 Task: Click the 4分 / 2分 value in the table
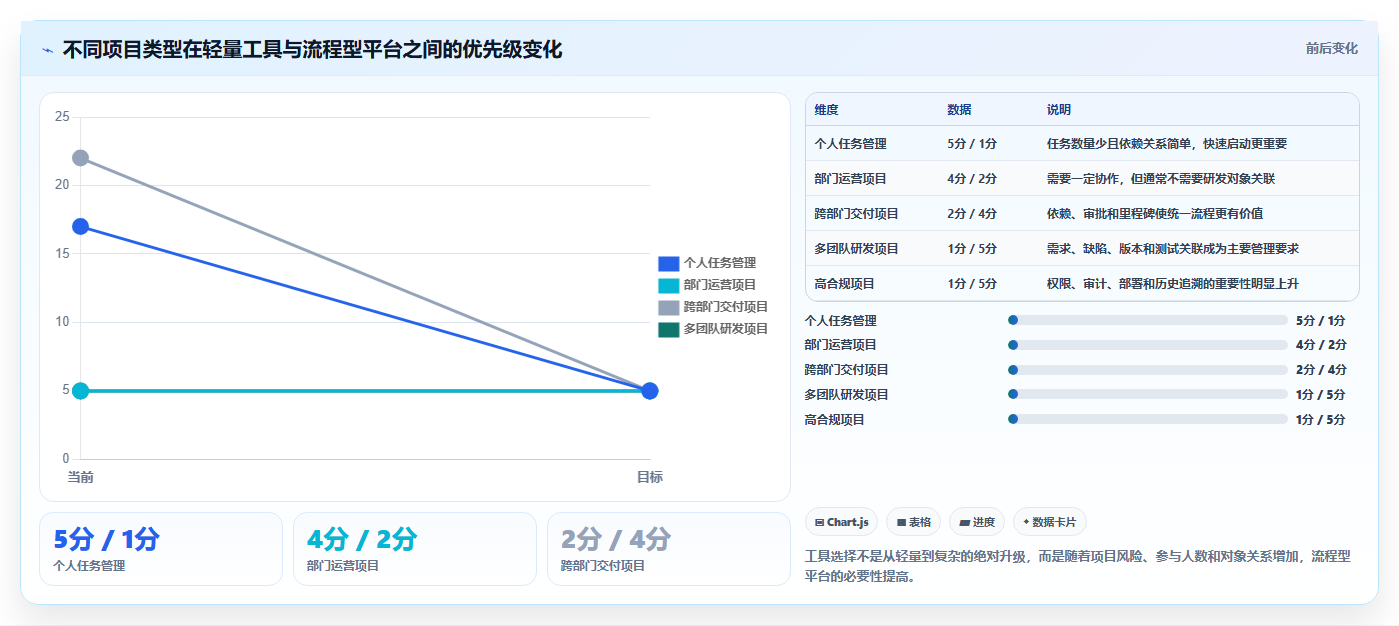pos(972,179)
